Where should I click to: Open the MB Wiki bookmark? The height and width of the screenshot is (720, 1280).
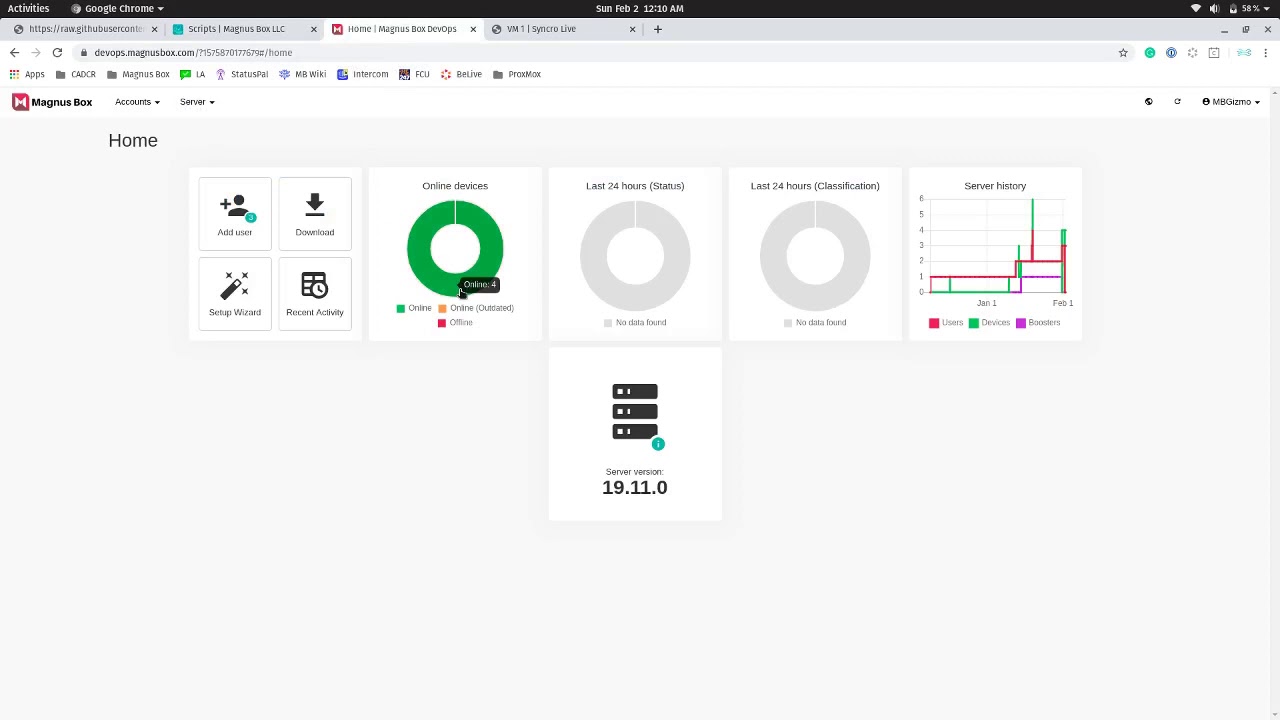(x=303, y=74)
